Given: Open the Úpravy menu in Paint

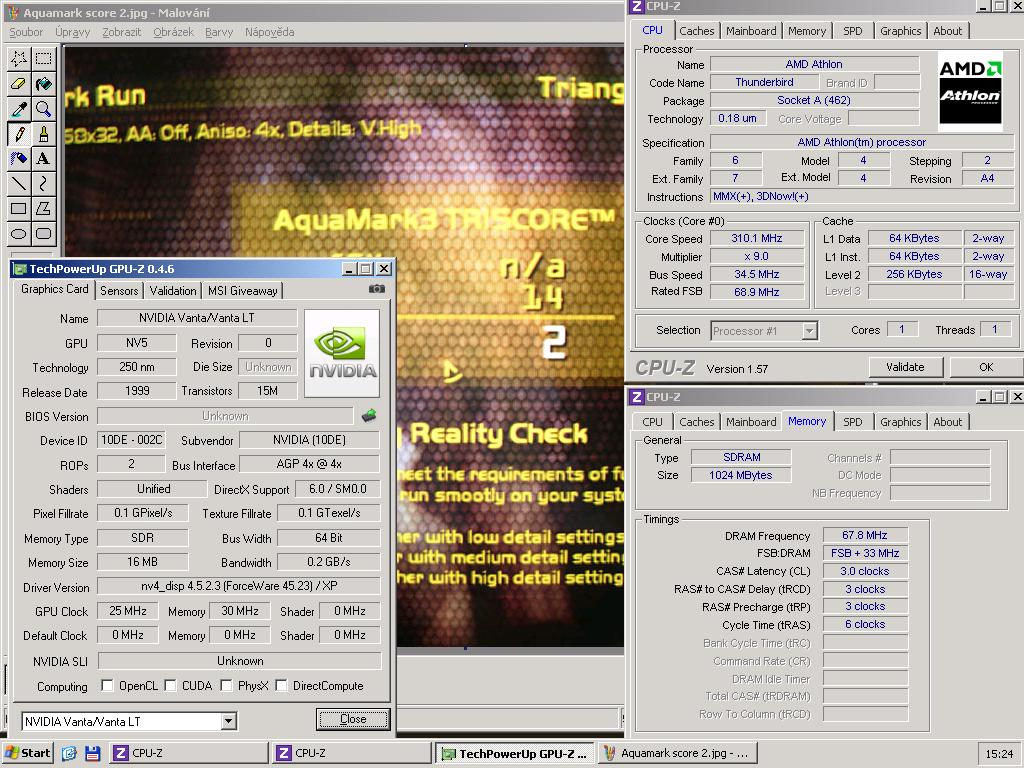Looking at the screenshot, I should [x=72, y=32].
